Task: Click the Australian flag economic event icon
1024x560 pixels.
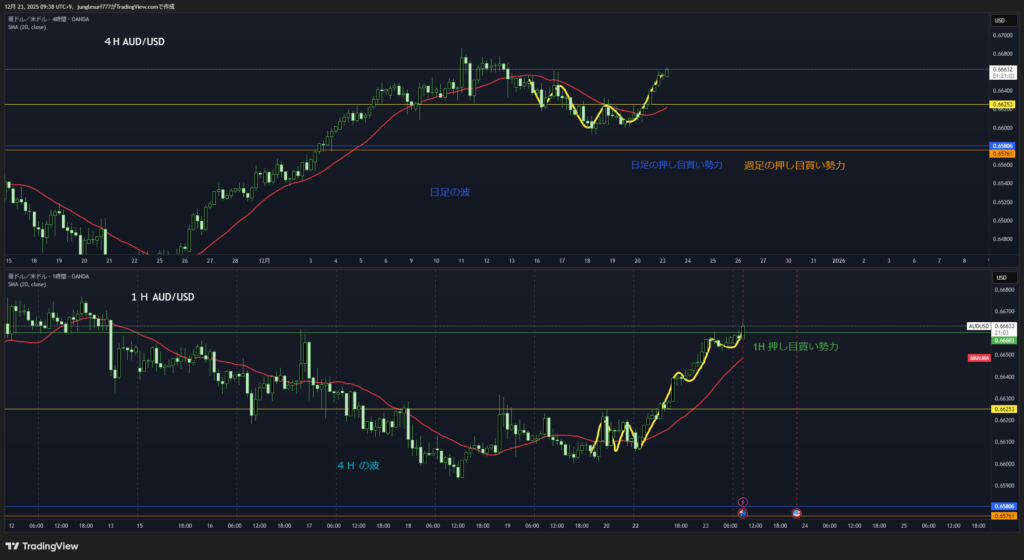Action: coord(742,512)
